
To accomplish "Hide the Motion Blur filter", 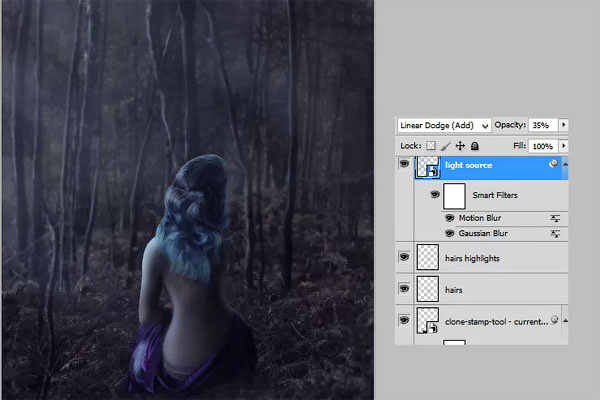I will (450, 218).
